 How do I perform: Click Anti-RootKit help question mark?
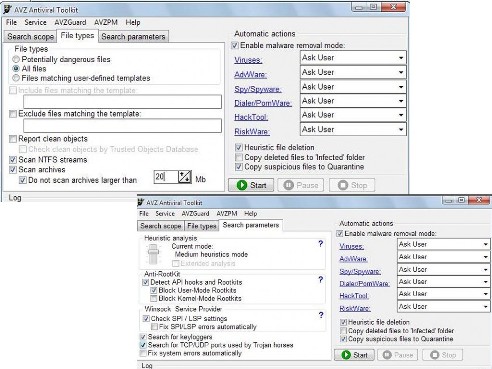click(320, 279)
